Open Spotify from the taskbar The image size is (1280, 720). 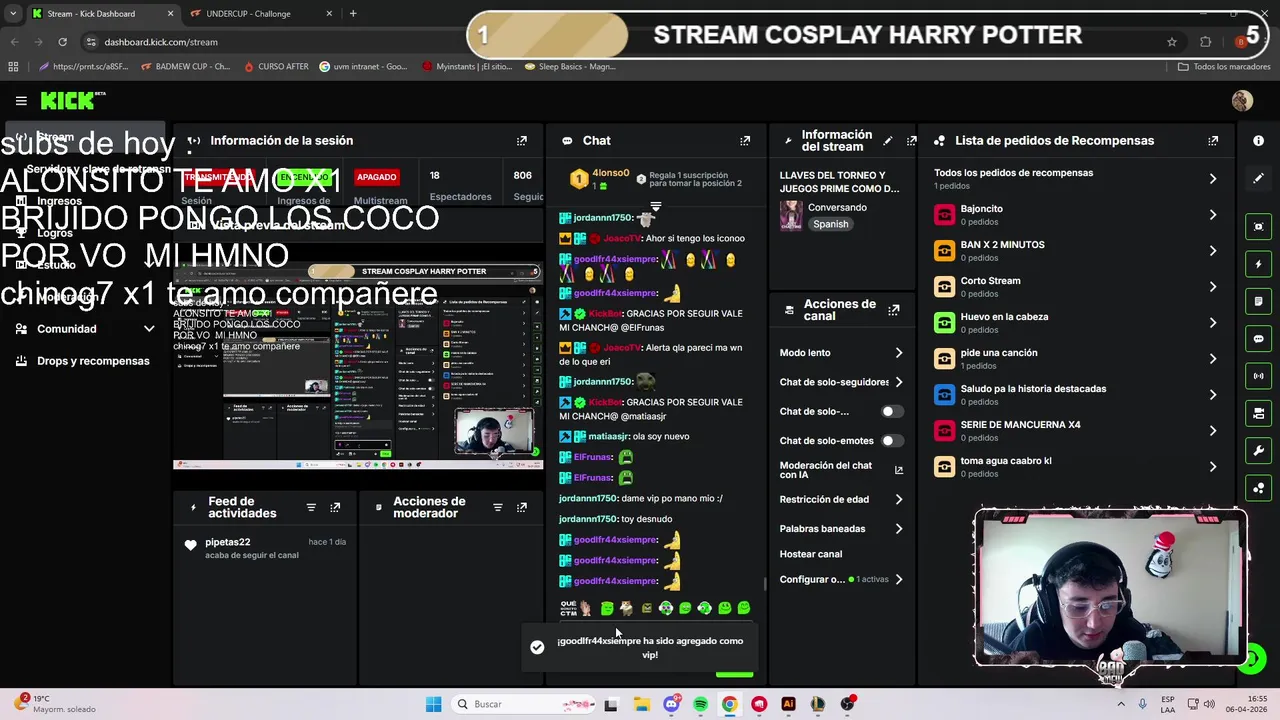click(x=700, y=704)
